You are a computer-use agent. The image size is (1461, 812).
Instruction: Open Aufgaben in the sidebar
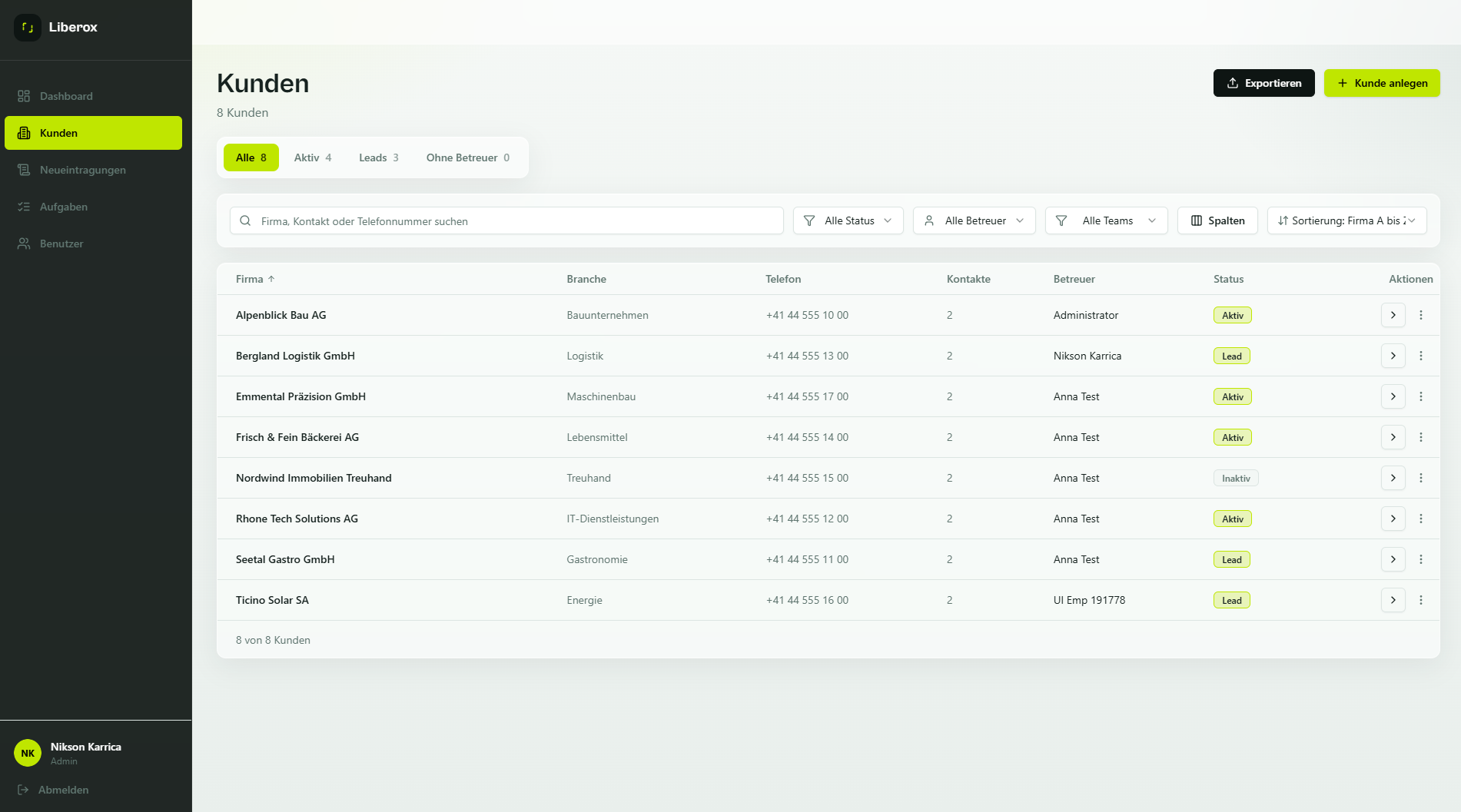[x=94, y=207]
